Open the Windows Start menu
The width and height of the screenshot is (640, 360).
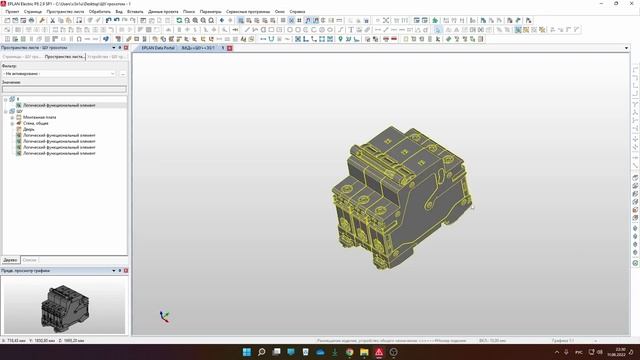click(247, 352)
